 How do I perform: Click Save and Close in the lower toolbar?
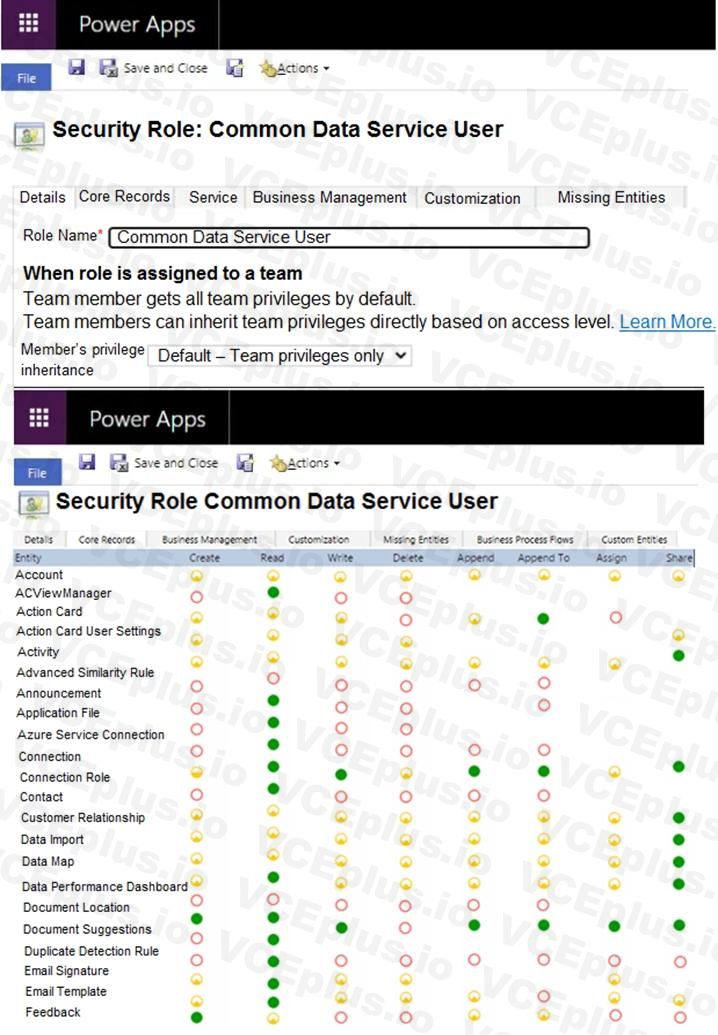point(164,463)
